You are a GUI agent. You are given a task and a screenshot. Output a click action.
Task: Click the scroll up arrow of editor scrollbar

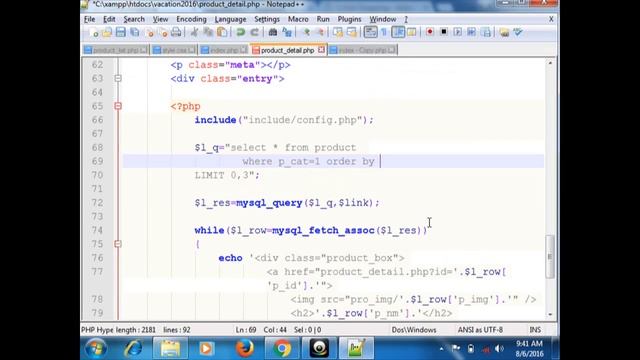click(550, 63)
